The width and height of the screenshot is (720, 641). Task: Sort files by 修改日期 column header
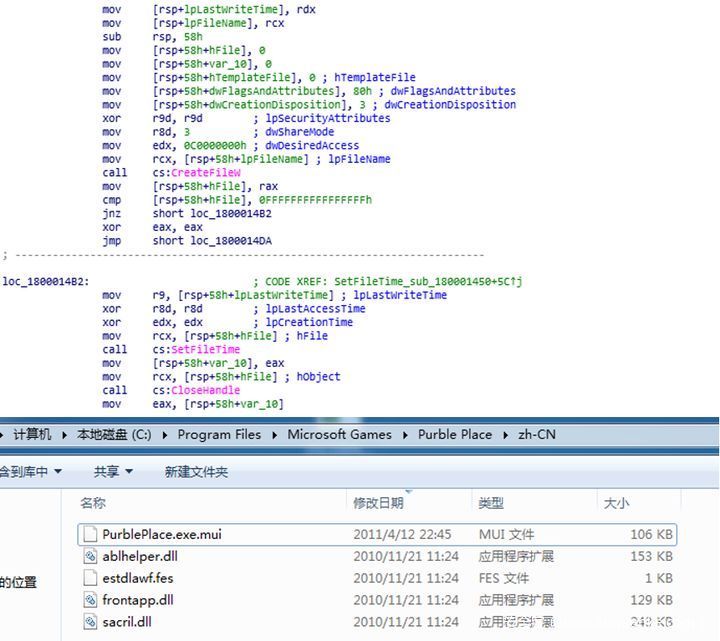378,503
